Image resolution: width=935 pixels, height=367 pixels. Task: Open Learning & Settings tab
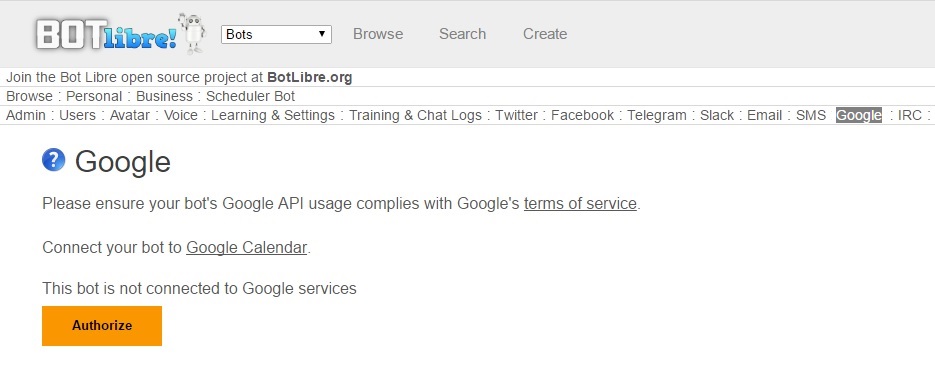273,115
